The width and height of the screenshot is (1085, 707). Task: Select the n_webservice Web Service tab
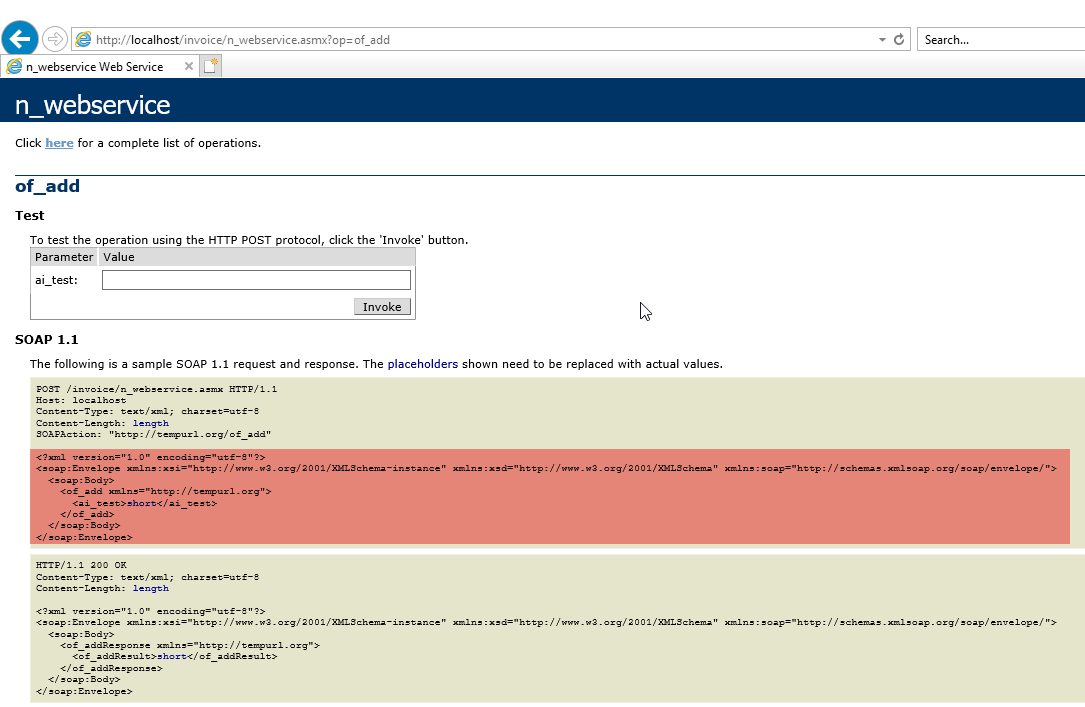95,67
